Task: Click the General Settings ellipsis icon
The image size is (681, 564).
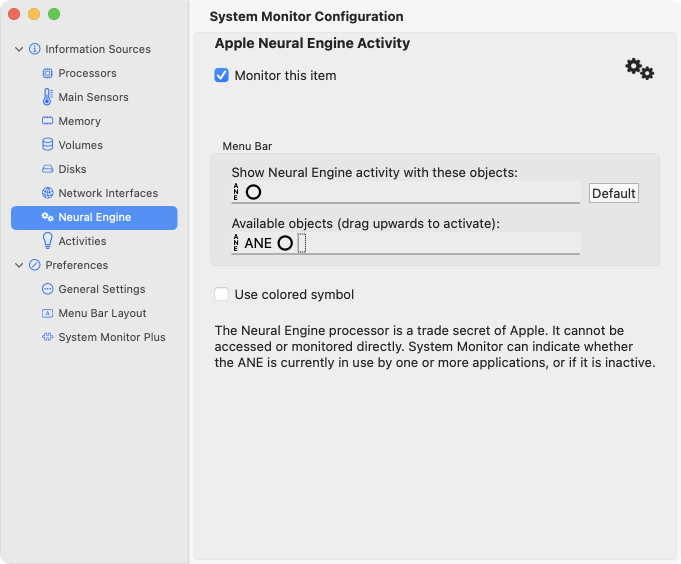Action: [x=47, y=289]
